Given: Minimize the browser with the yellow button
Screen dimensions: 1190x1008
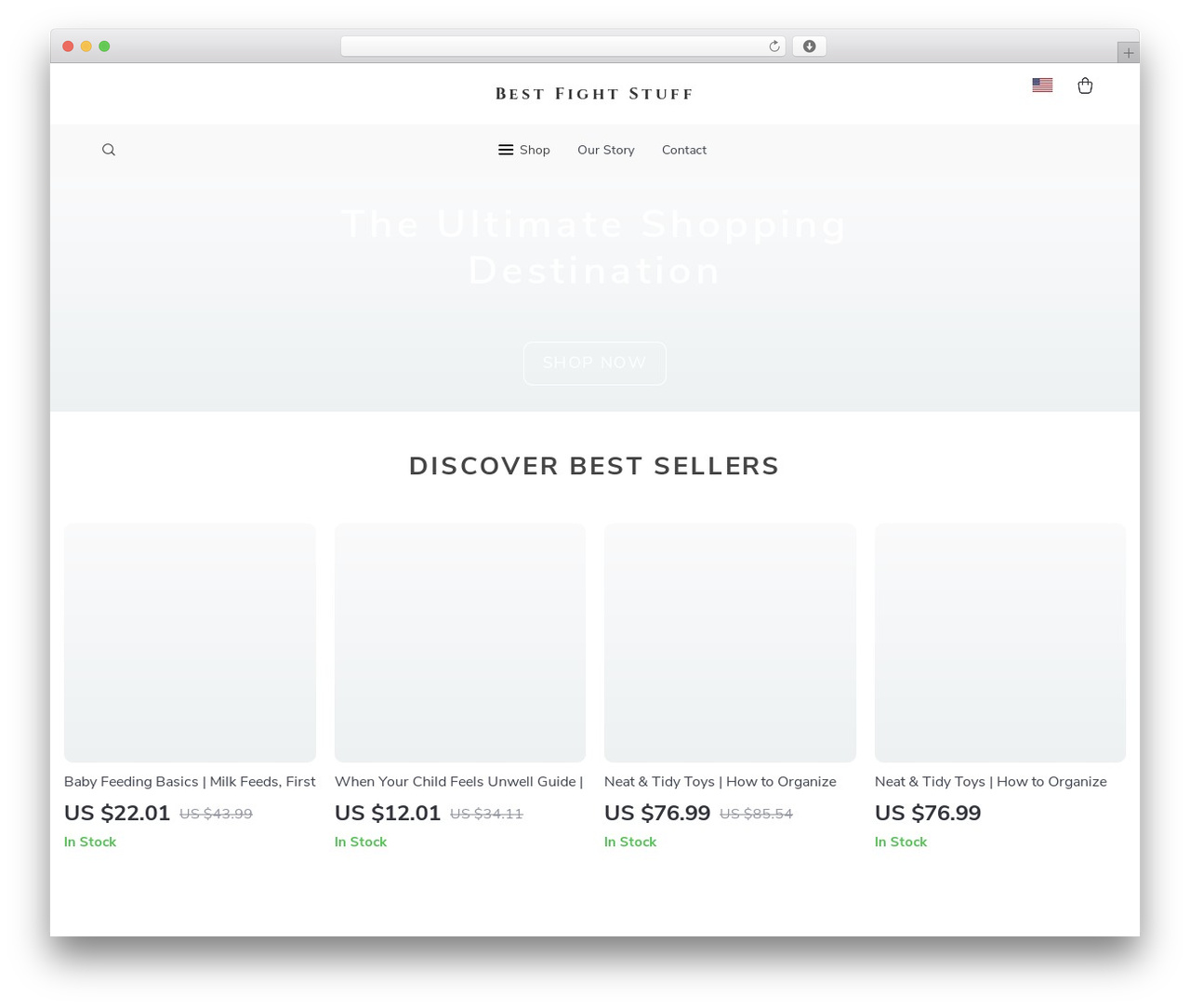Looking at the screenshot, I should (86, 46).
